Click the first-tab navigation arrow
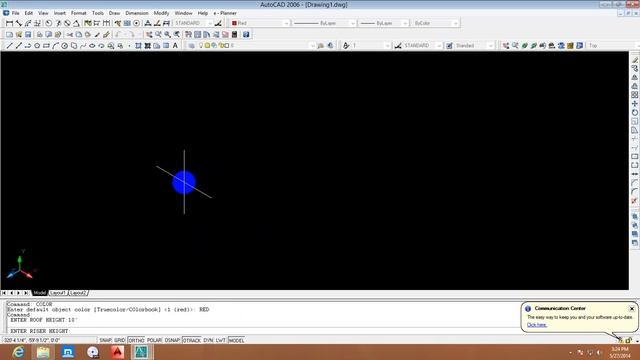 click(x=4, y=293)
